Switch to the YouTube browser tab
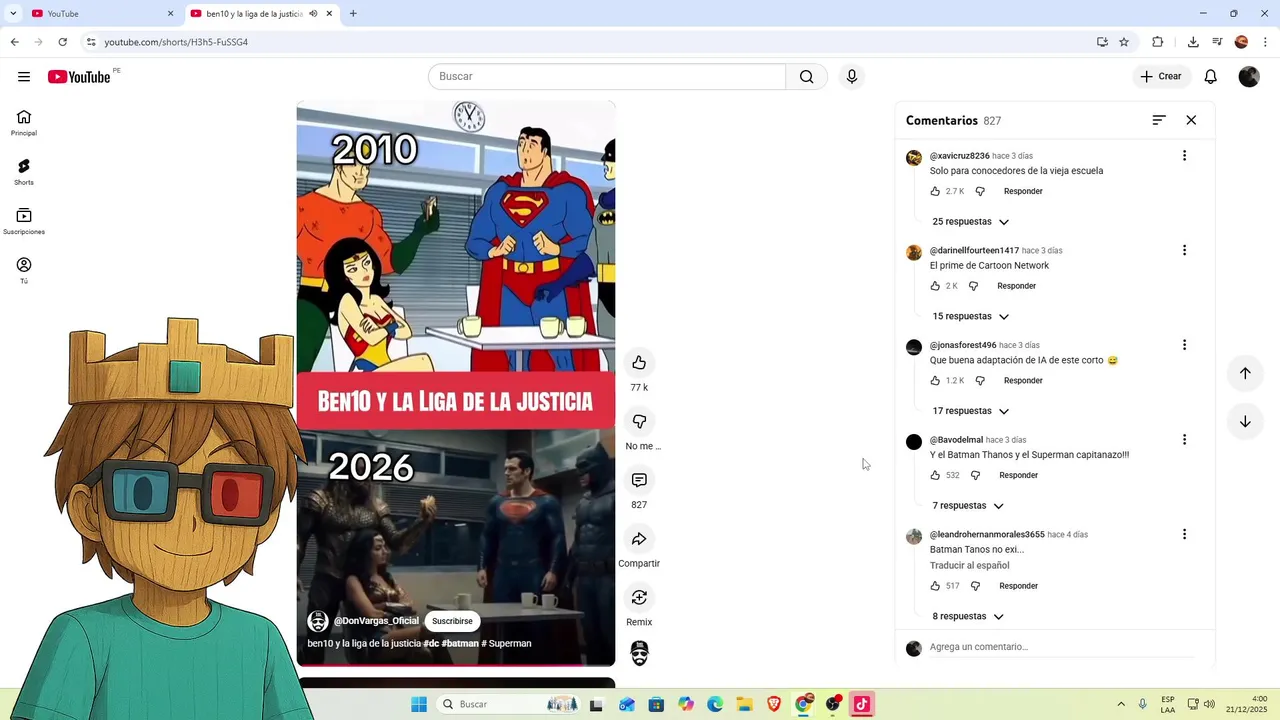The height and width of the screenshot is (720, 1280). (102, 14)
